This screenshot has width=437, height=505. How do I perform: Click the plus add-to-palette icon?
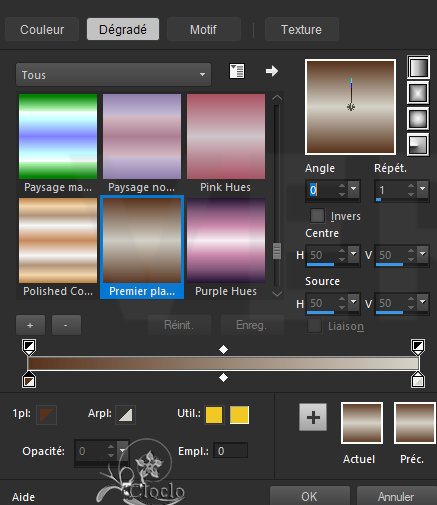pyautogui.click(x=313, y=417)
